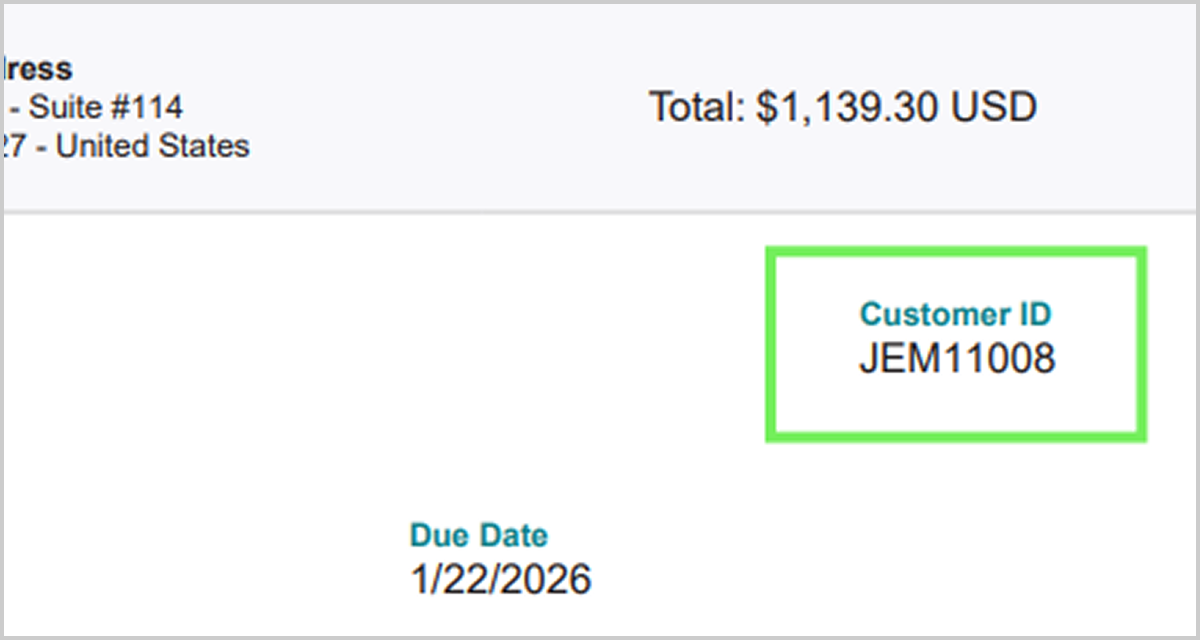Click "ID" in the Customer ID label

(1034, 314)
